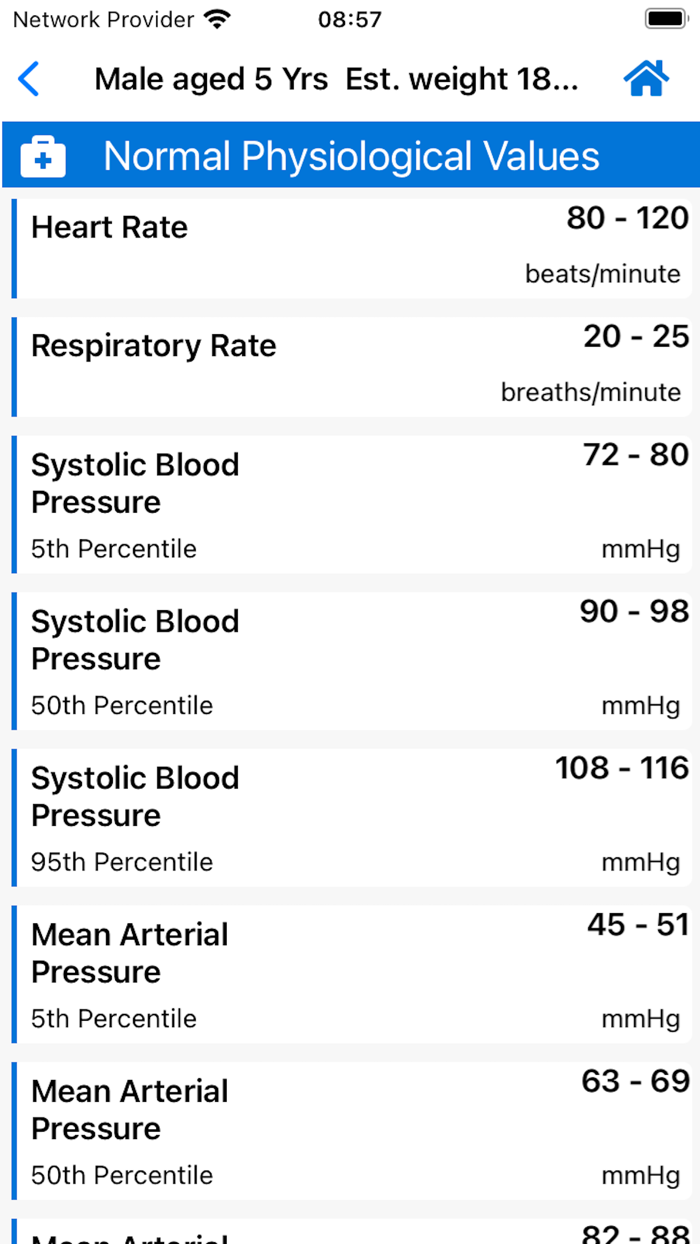Image resolution: width=700 pixels, height=1244 pixels.
Task: Tap the medical kit icon beside Normal Physiological Values
Action: (x=44, y=155)
